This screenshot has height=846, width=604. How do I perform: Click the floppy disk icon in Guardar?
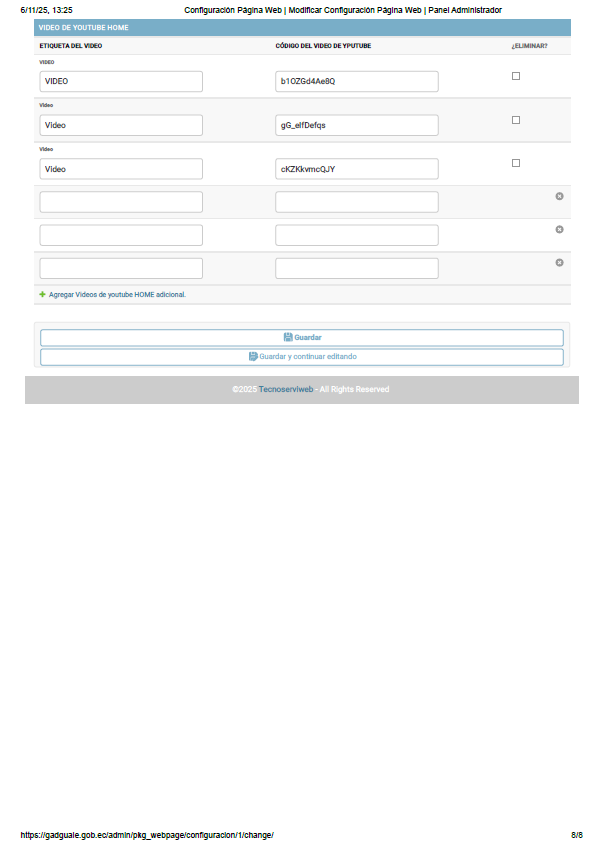coord(288,338)
